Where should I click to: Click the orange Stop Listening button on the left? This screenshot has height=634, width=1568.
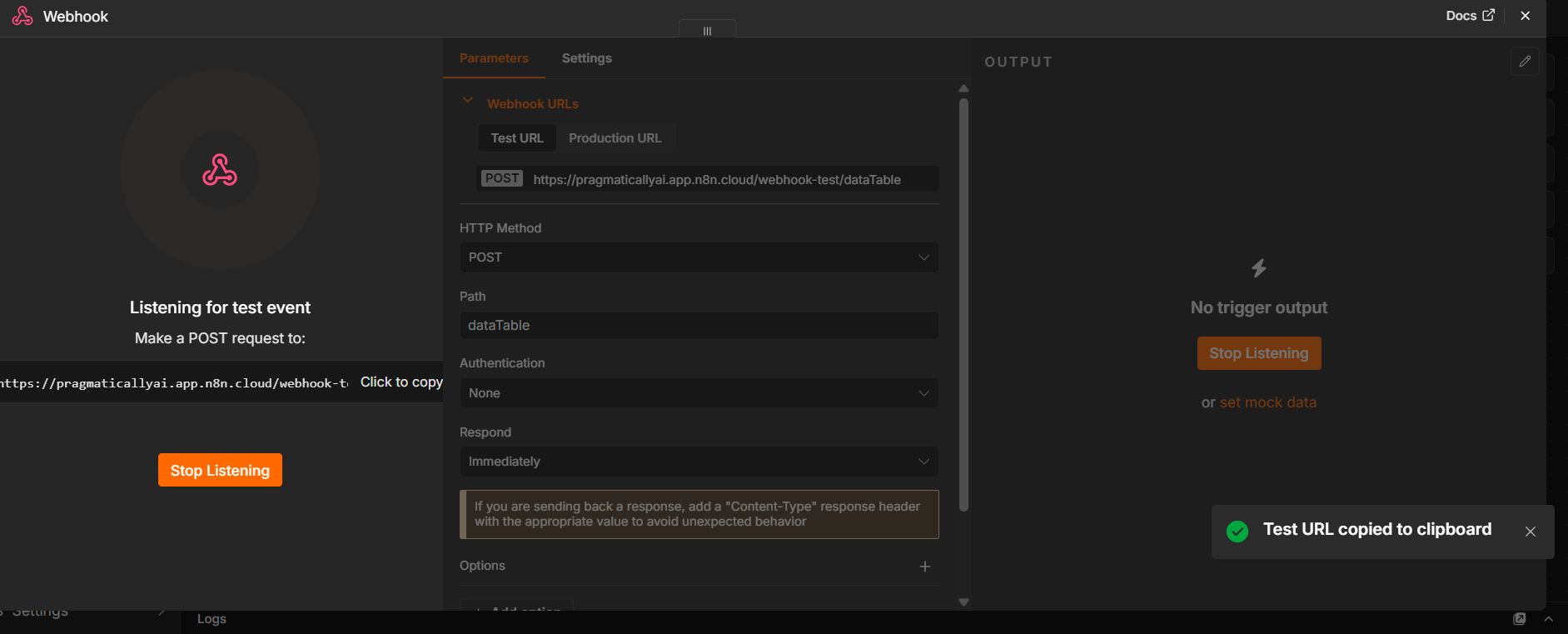click(220, 470)
